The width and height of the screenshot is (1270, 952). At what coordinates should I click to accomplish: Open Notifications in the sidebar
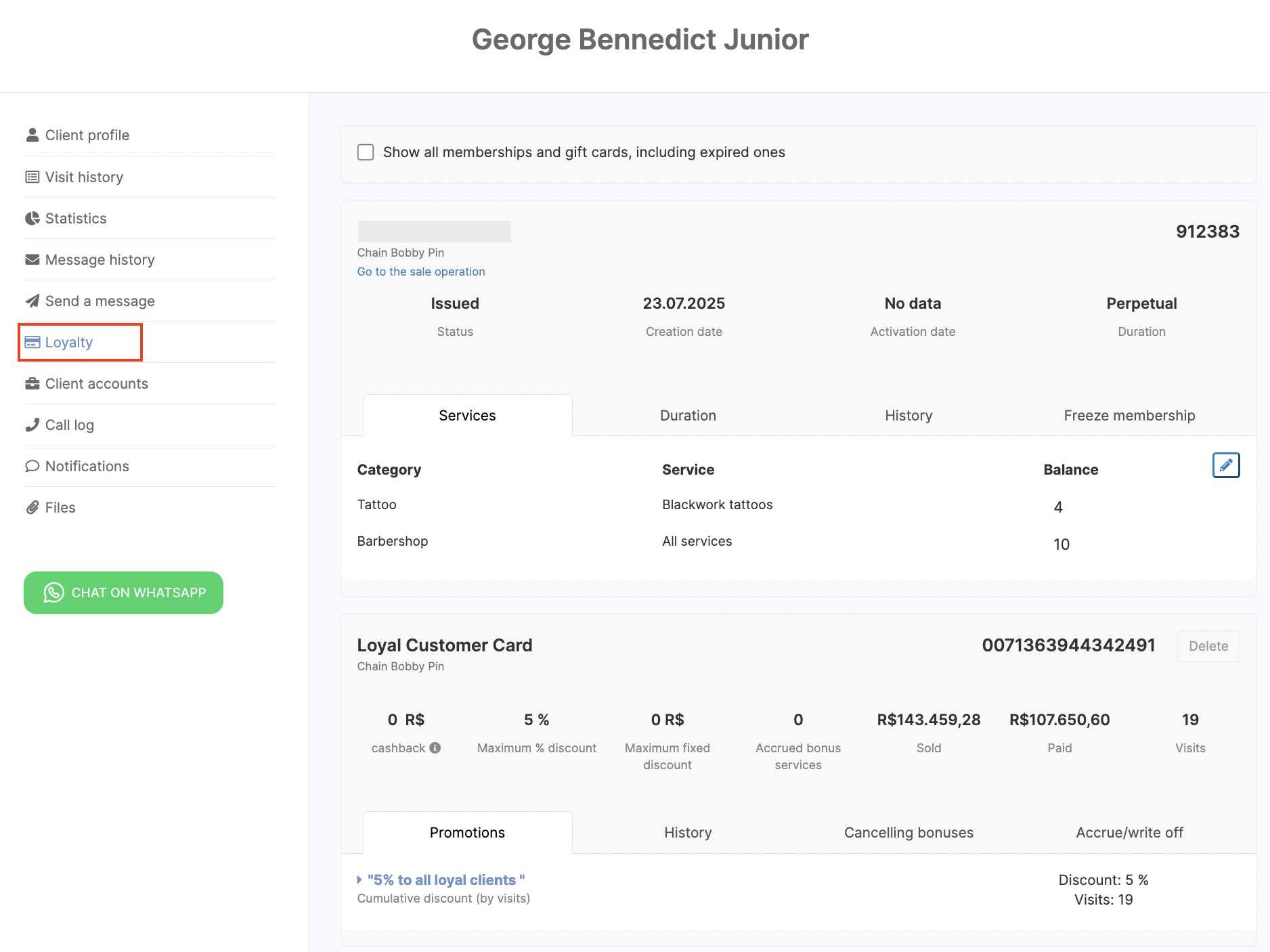pyautogui.click(x=87, y=467)
